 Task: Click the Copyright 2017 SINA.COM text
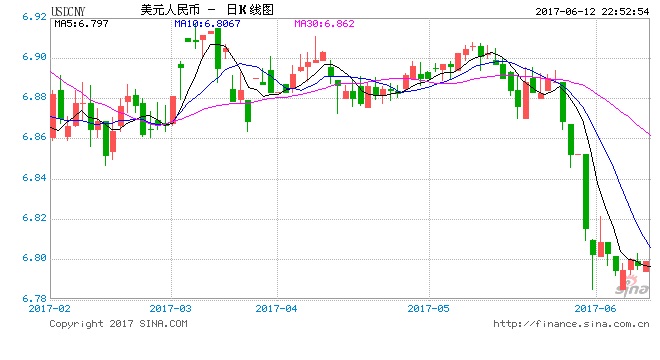pos(118,324)
